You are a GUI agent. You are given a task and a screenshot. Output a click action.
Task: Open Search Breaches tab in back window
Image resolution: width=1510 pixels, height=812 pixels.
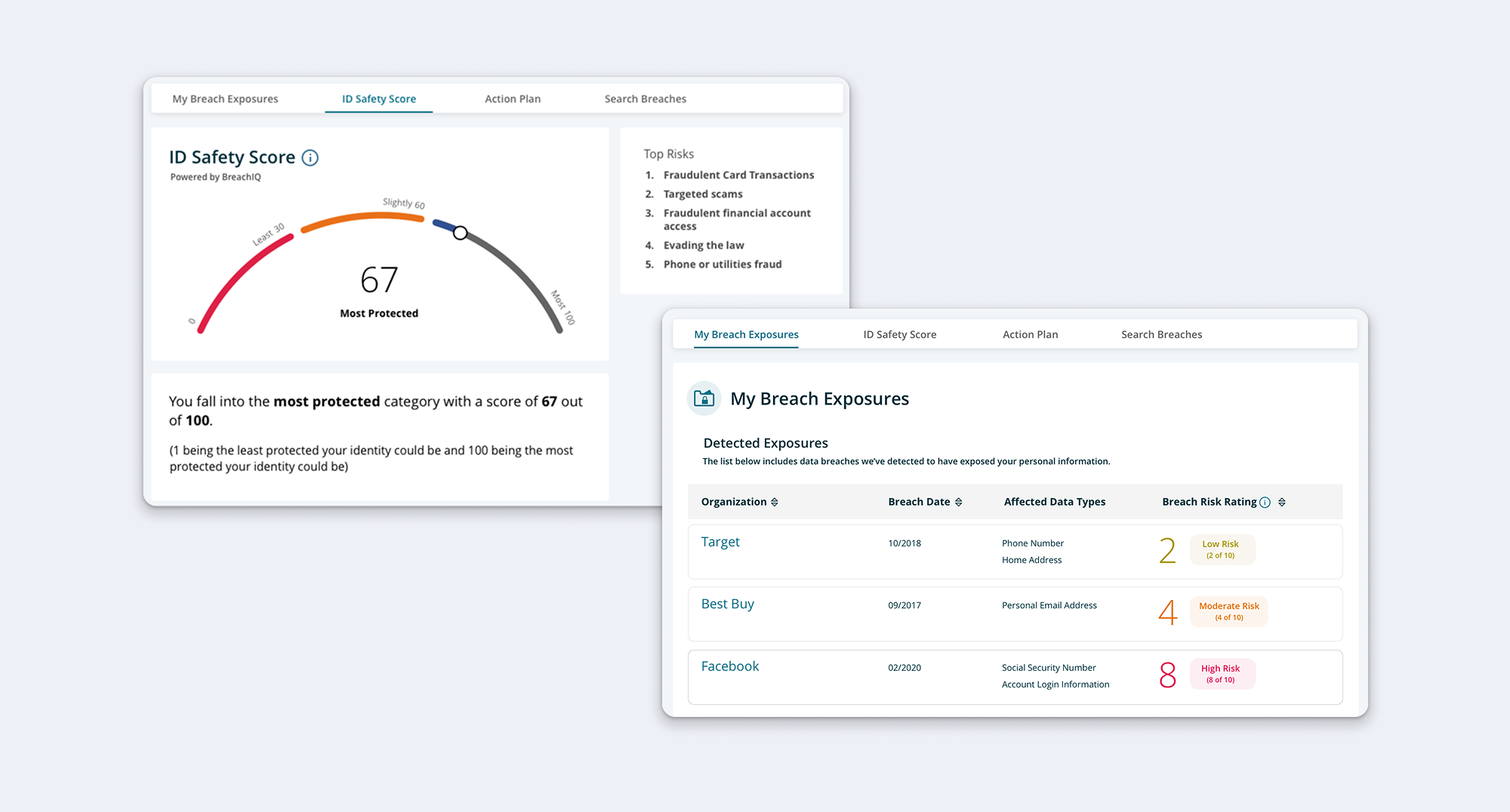[646, 99]
